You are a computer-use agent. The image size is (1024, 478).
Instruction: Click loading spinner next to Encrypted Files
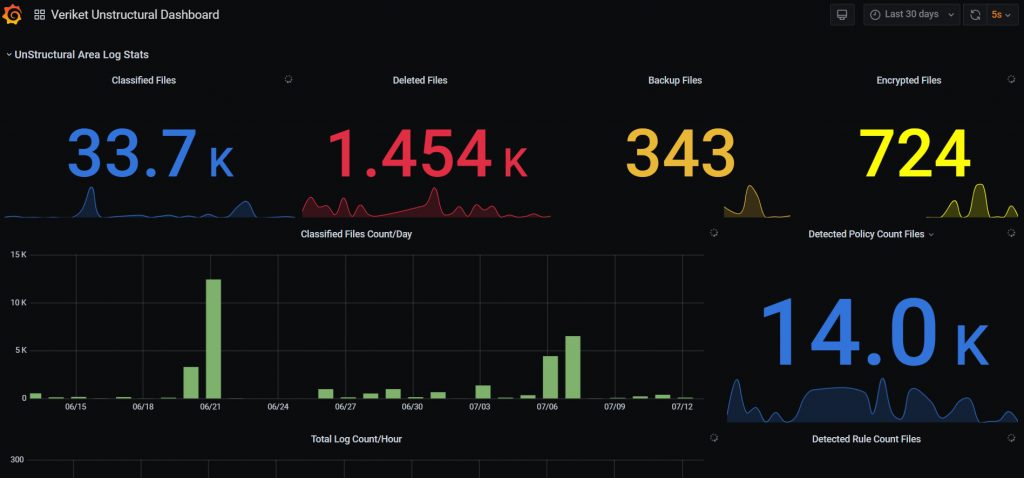click(x=1011, y=79)
